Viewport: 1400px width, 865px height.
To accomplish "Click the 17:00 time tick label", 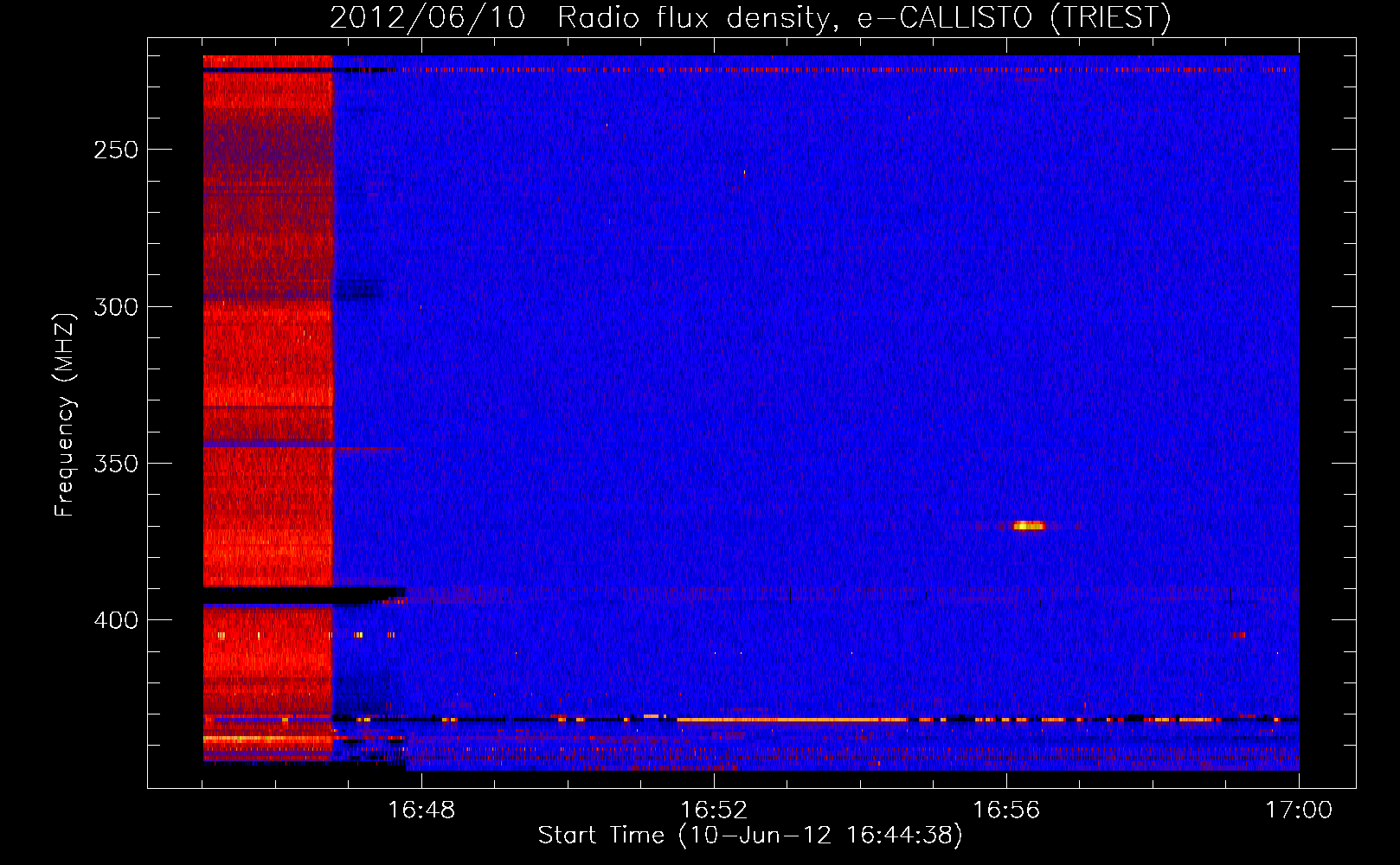I will [x=1299, y=810].
